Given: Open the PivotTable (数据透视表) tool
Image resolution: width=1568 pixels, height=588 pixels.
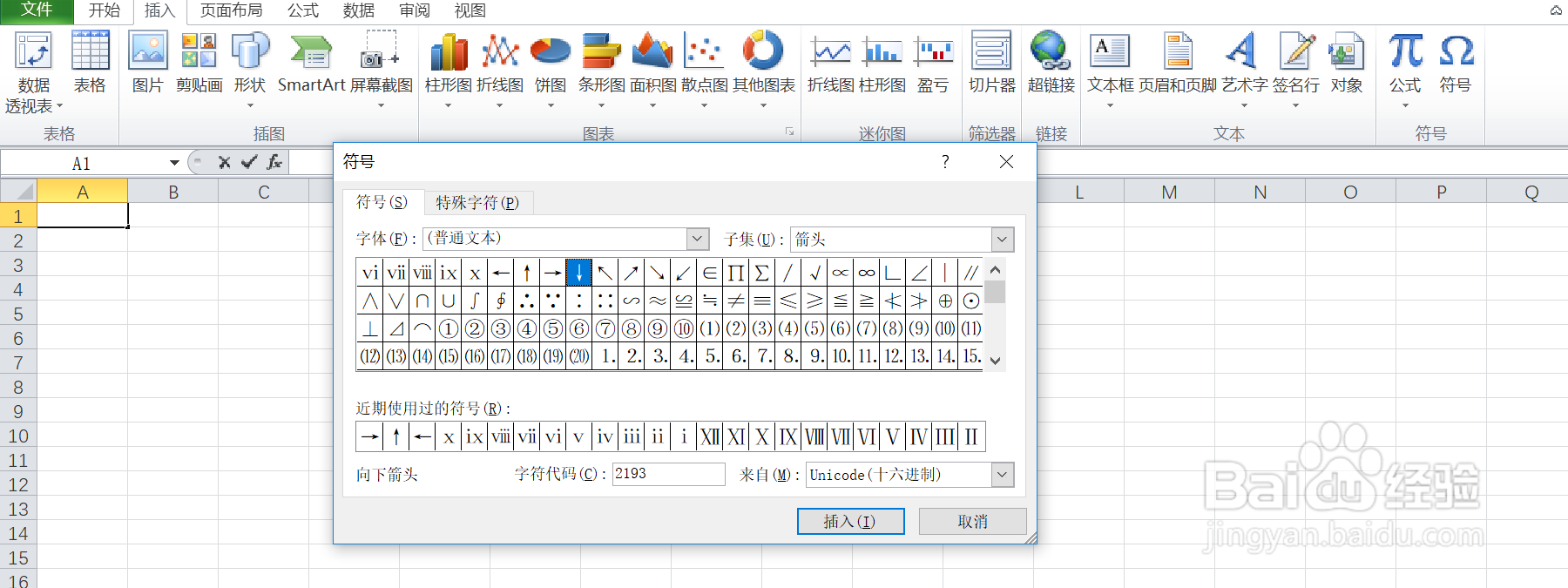Looking at the screenshot, I should point(33,72).
